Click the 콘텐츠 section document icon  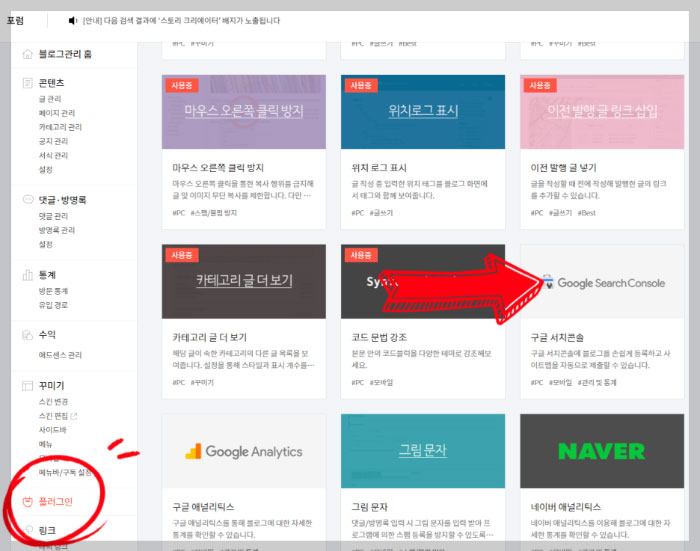pos(28,83)
